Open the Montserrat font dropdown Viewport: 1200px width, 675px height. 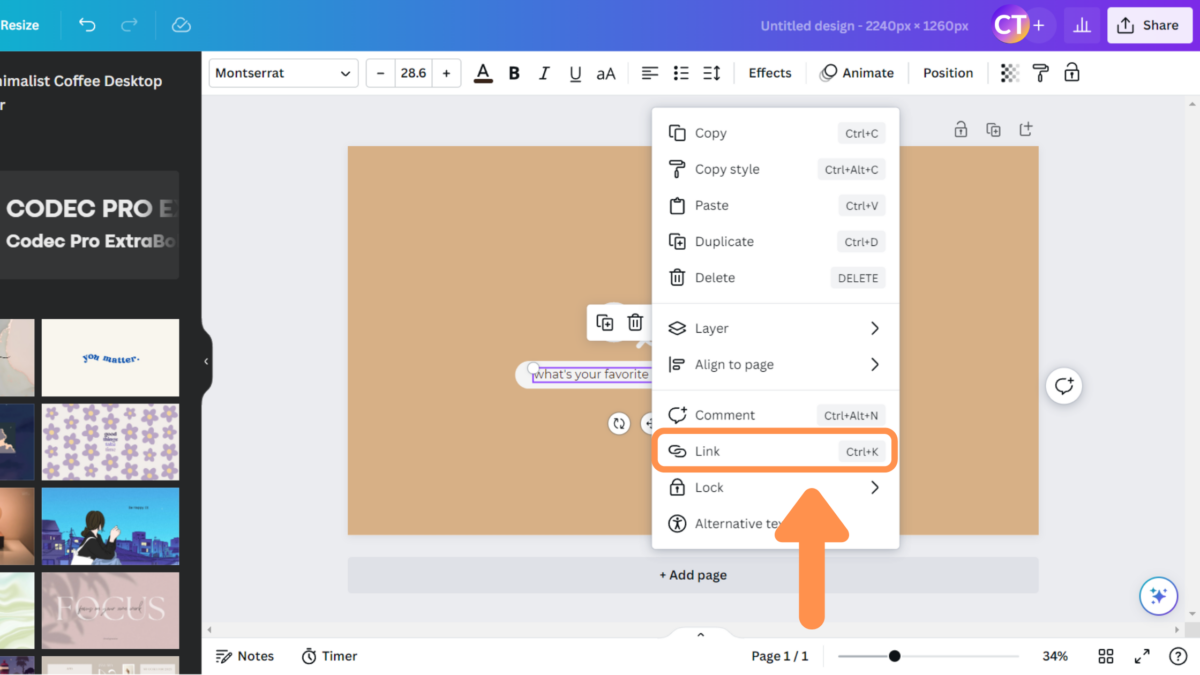tap(282, 72)
